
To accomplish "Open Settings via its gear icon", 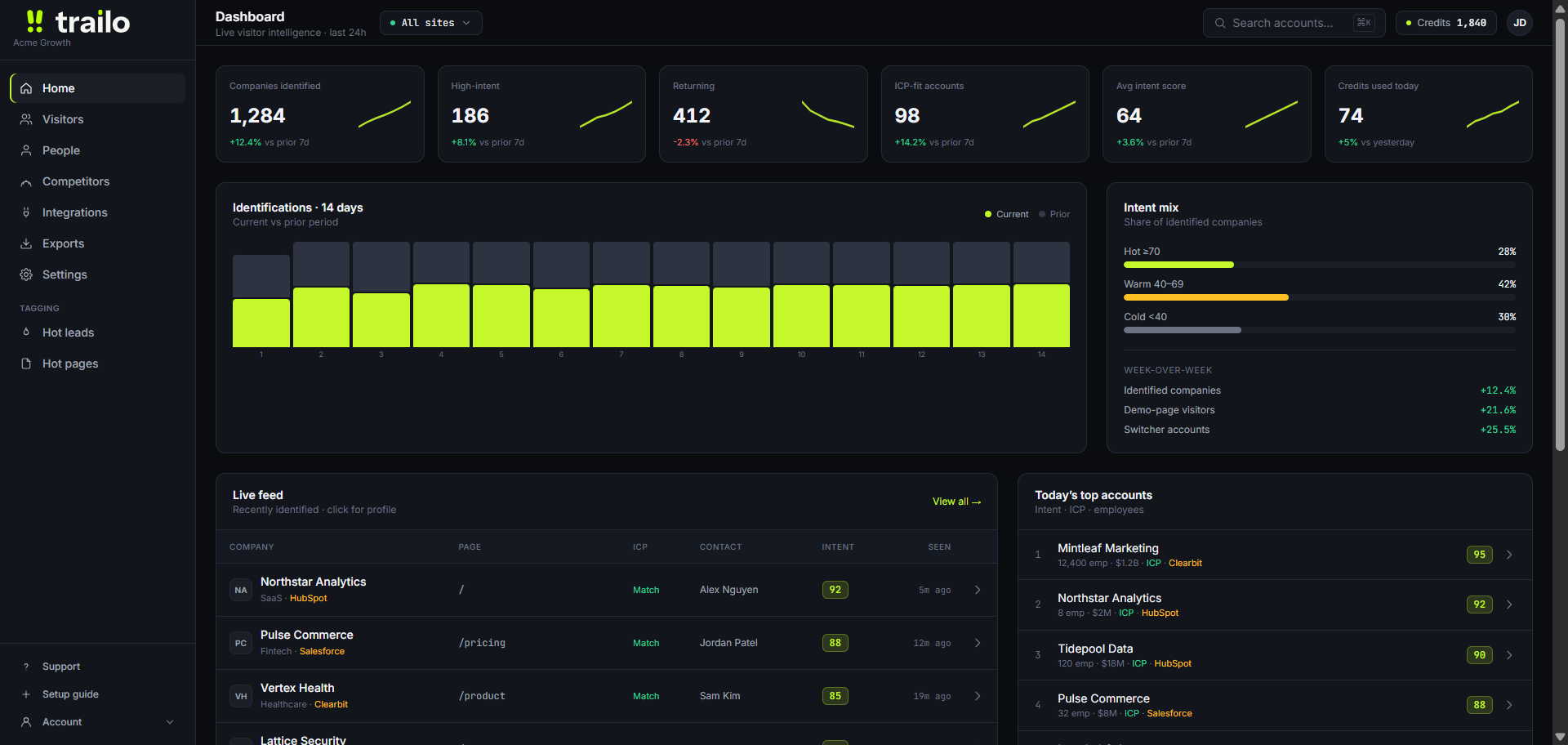I will pyautogui.click(x=26, y=274).
